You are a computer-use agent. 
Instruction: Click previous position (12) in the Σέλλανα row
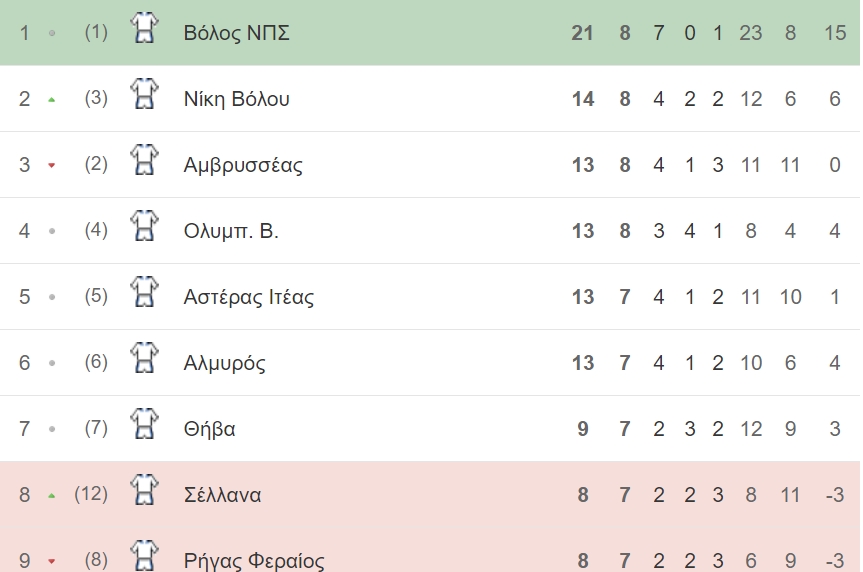pos(91,494)
